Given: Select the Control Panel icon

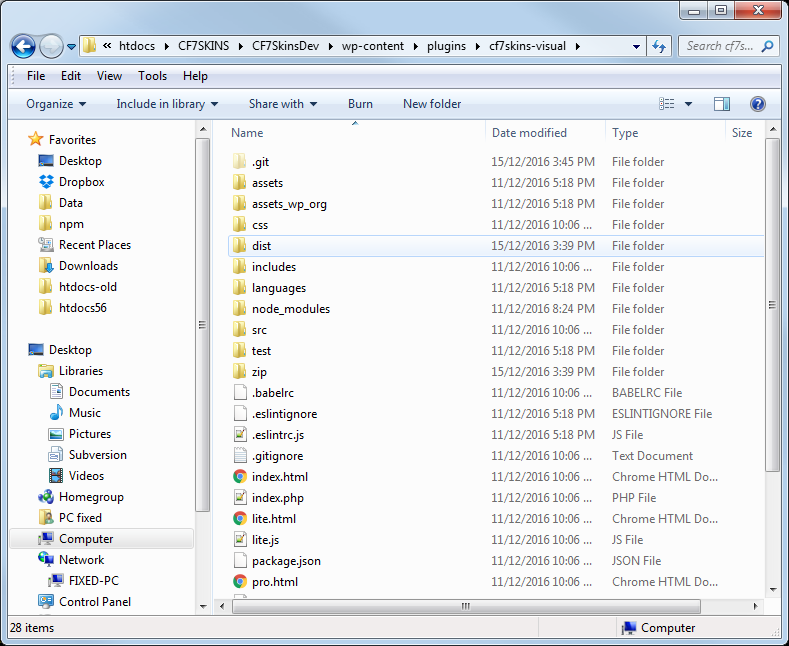Looking at the screenshot, I should pos(45,602).
